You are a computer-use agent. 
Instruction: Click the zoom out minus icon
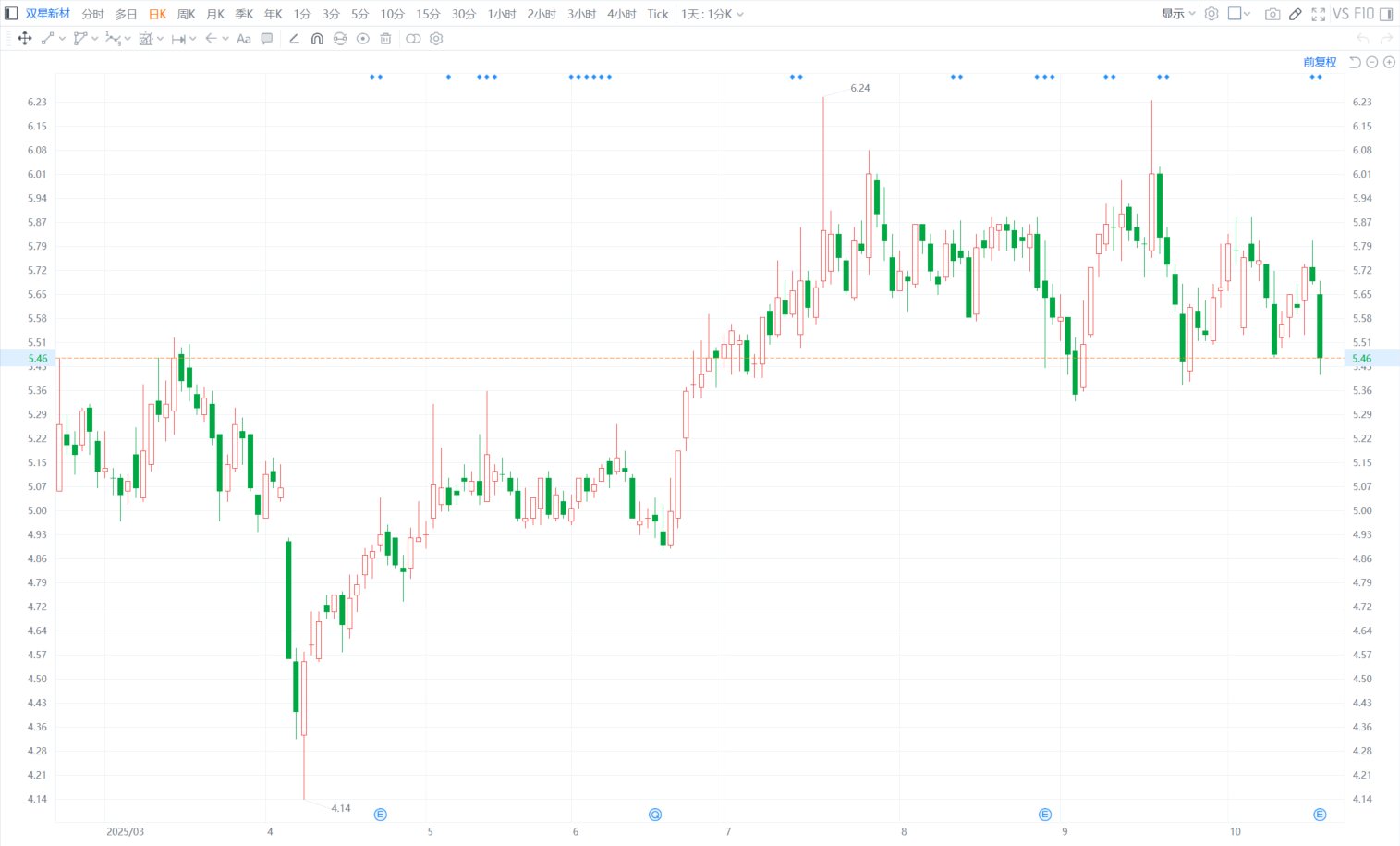tap(1372, 62)
